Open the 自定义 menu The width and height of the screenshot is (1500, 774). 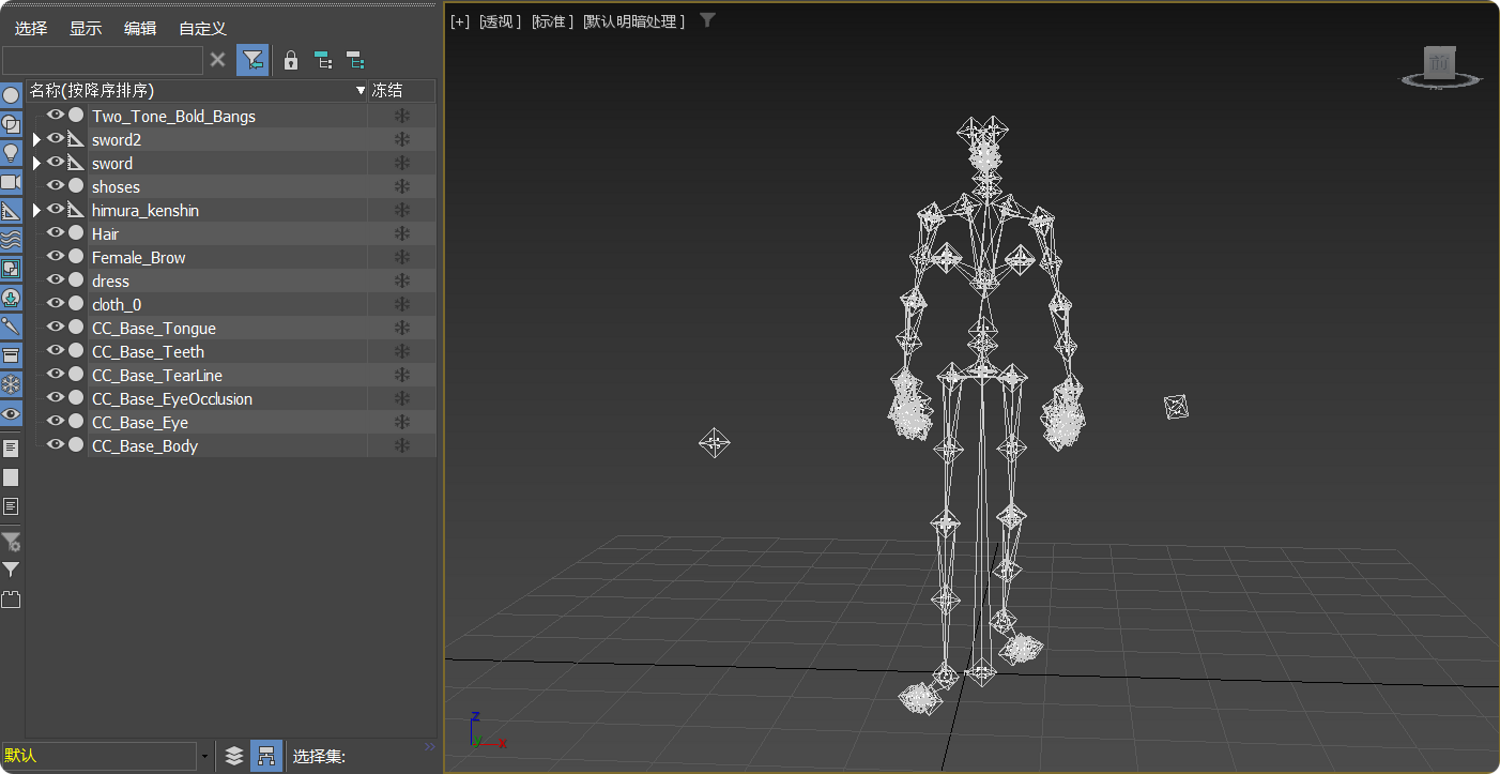pos(203,28)
